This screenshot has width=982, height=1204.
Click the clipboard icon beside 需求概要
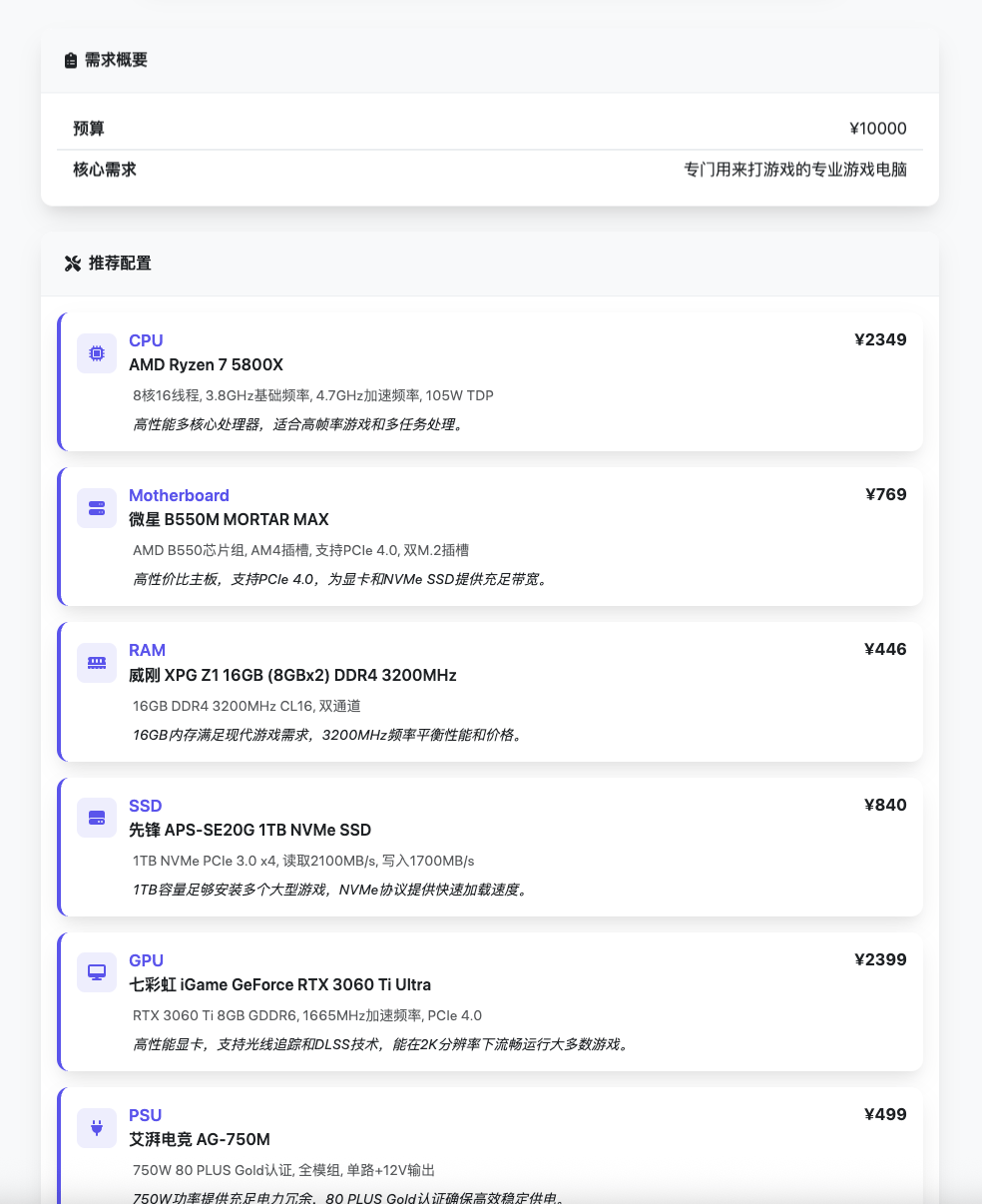(71, 61)
